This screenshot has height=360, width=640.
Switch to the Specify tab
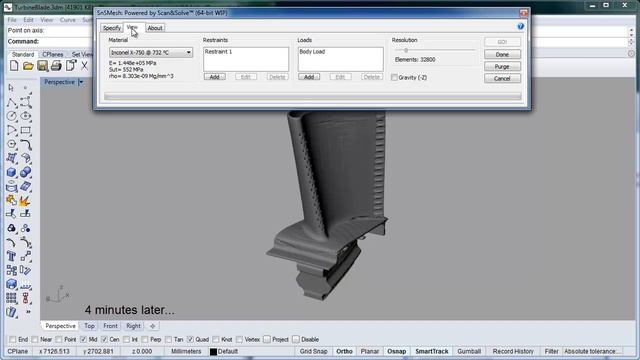point(112,28)
